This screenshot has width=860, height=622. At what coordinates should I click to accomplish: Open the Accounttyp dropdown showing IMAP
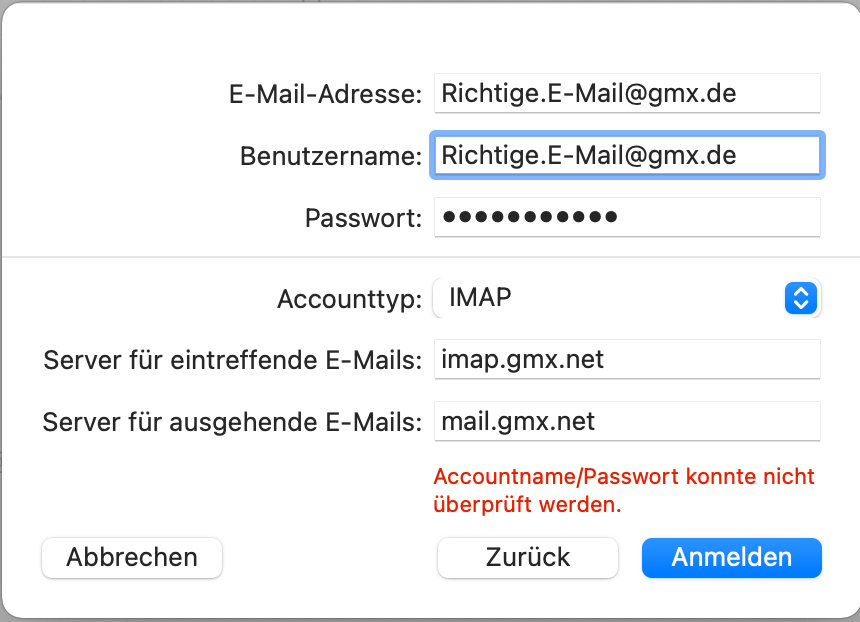tap(626, 298)
